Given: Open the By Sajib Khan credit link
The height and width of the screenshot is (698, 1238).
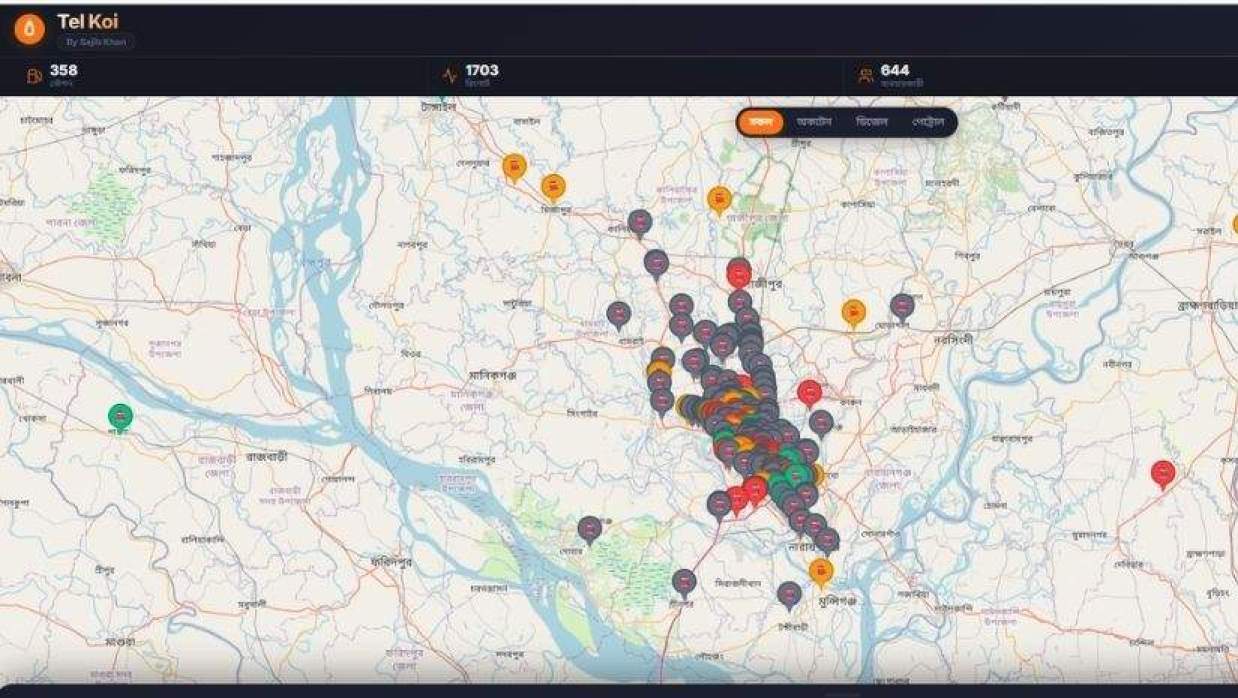Looking at the screenshot, I should click(95, 42).
